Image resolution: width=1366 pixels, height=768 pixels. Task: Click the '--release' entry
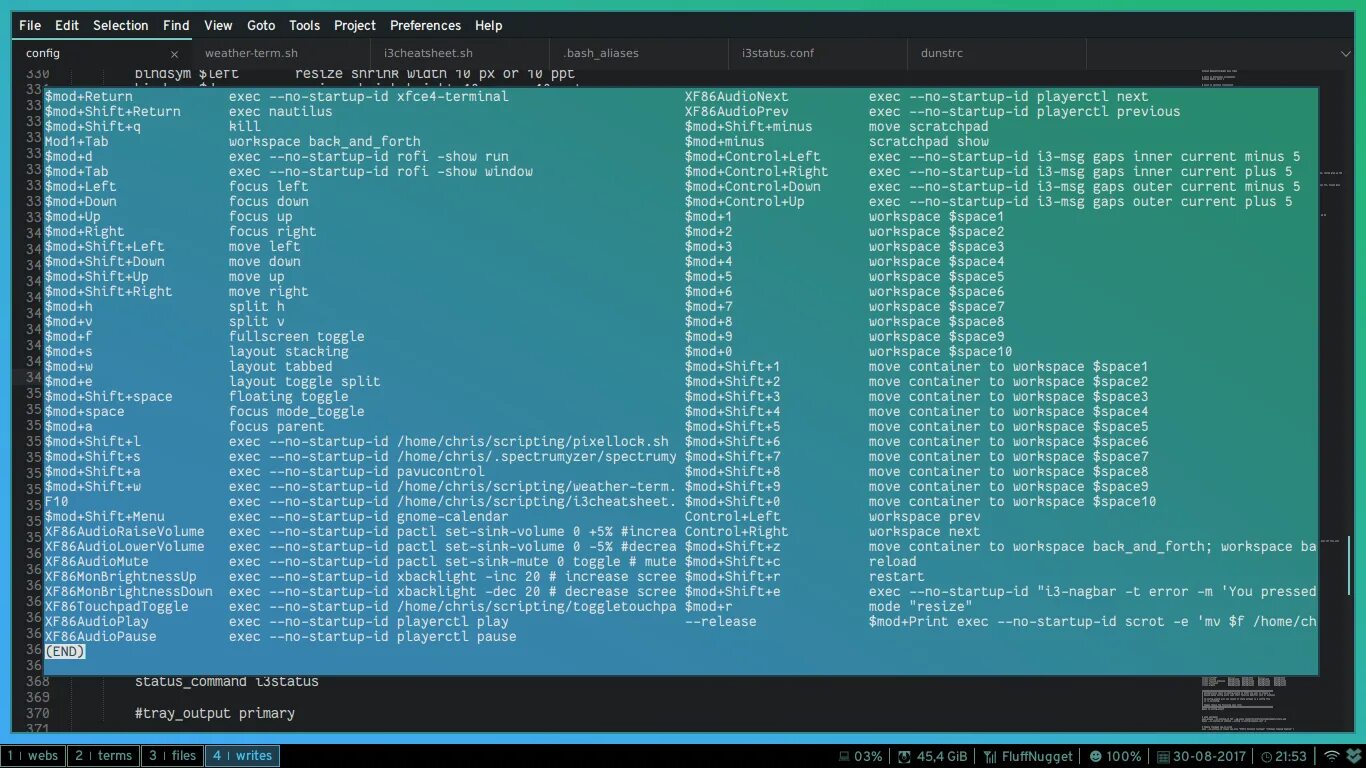720,621
